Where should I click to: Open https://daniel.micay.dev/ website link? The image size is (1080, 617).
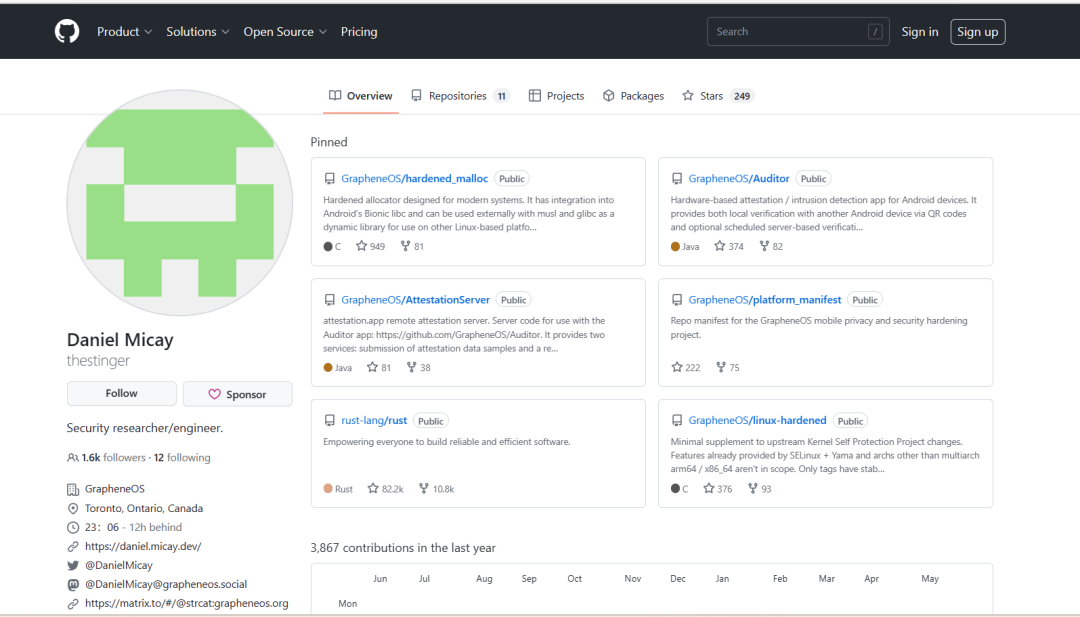143,546
